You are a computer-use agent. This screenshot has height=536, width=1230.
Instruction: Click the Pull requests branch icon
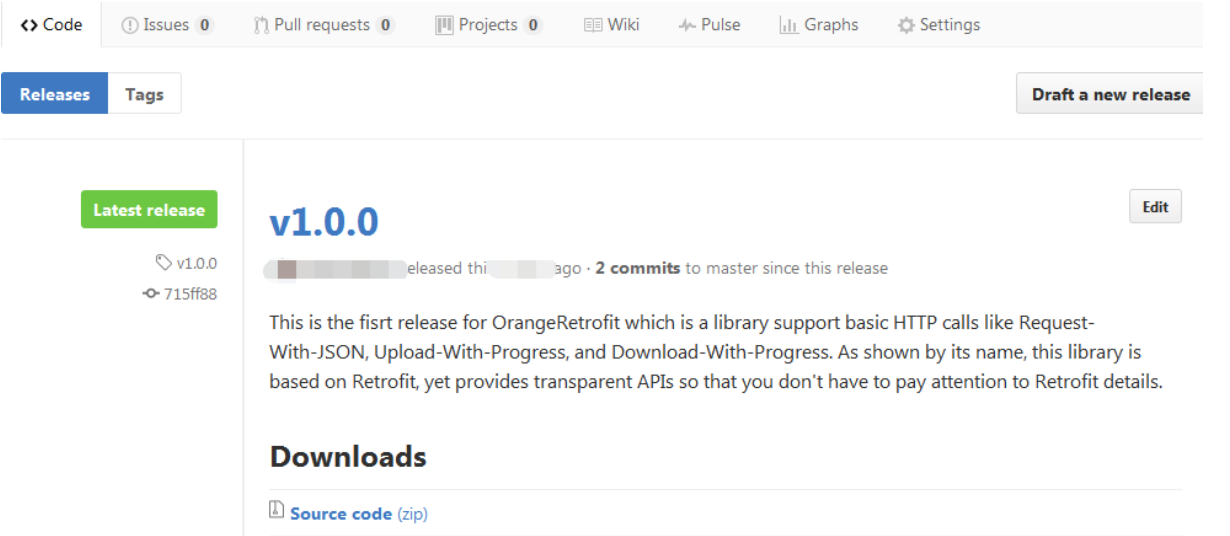coord(261,26)
